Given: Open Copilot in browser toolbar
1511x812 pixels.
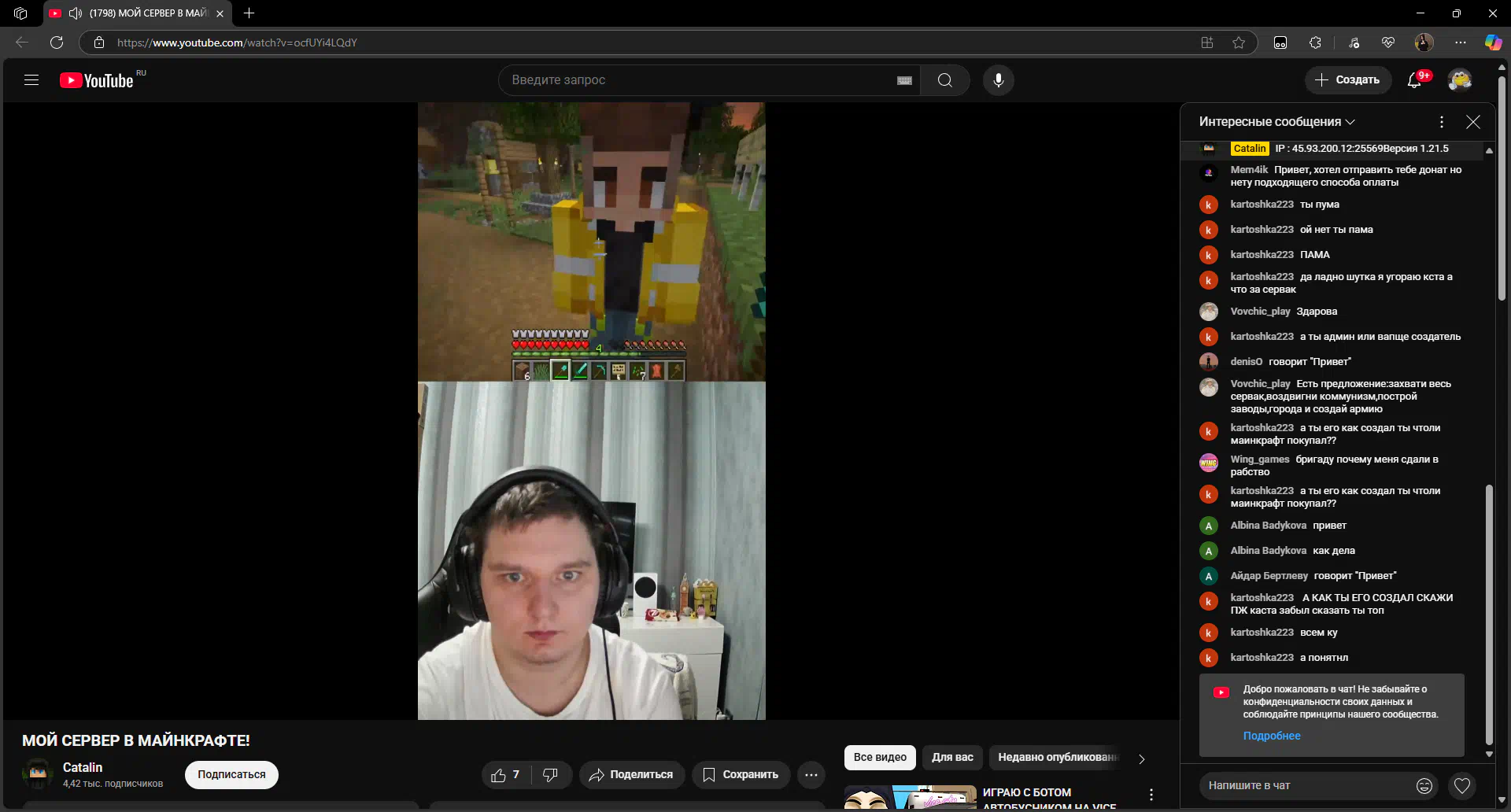Looking at the screenshot, I should (x=1493, y=42).
